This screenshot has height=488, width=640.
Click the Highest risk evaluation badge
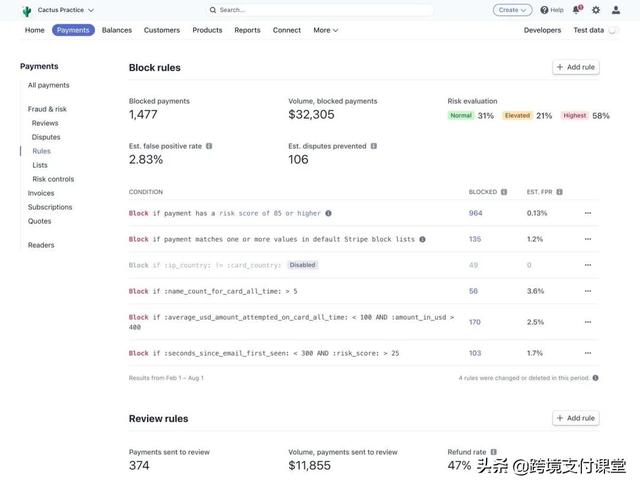pos(574,116)
